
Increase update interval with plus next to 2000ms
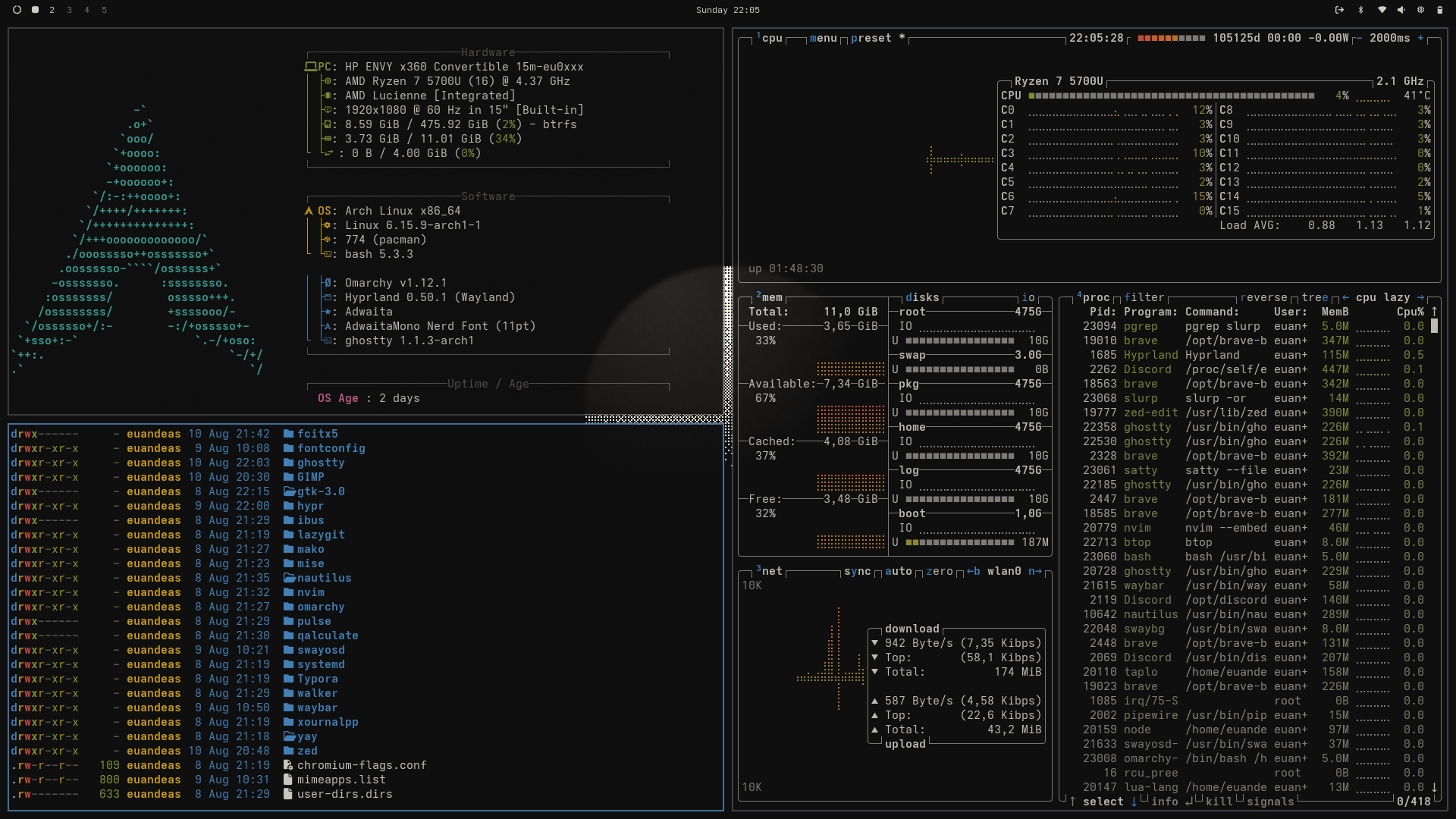point(1420,38)
